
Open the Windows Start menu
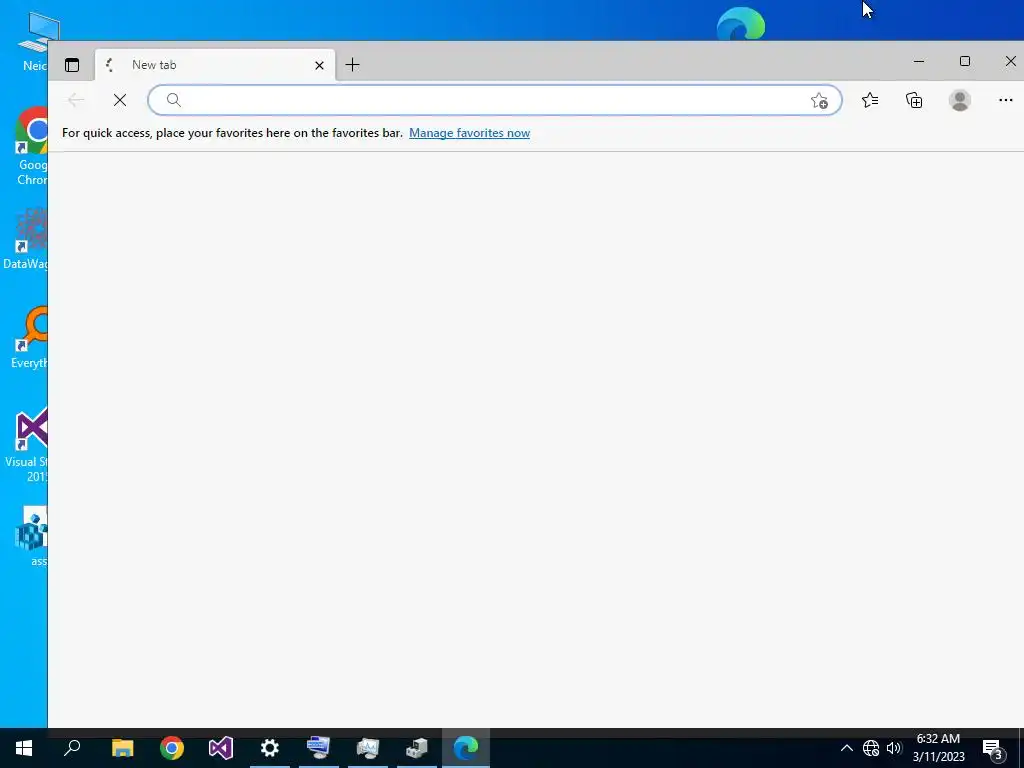[x=24, y=748]
